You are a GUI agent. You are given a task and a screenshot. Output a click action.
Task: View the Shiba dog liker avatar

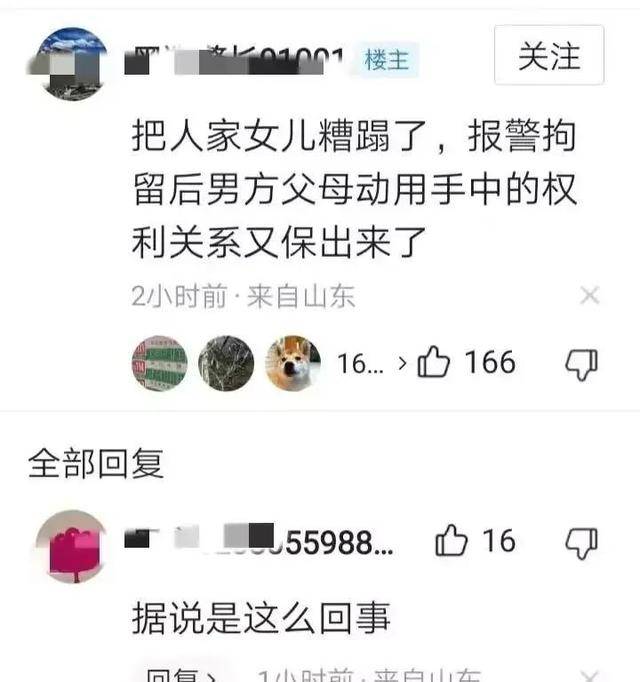(x=293, y=363)
